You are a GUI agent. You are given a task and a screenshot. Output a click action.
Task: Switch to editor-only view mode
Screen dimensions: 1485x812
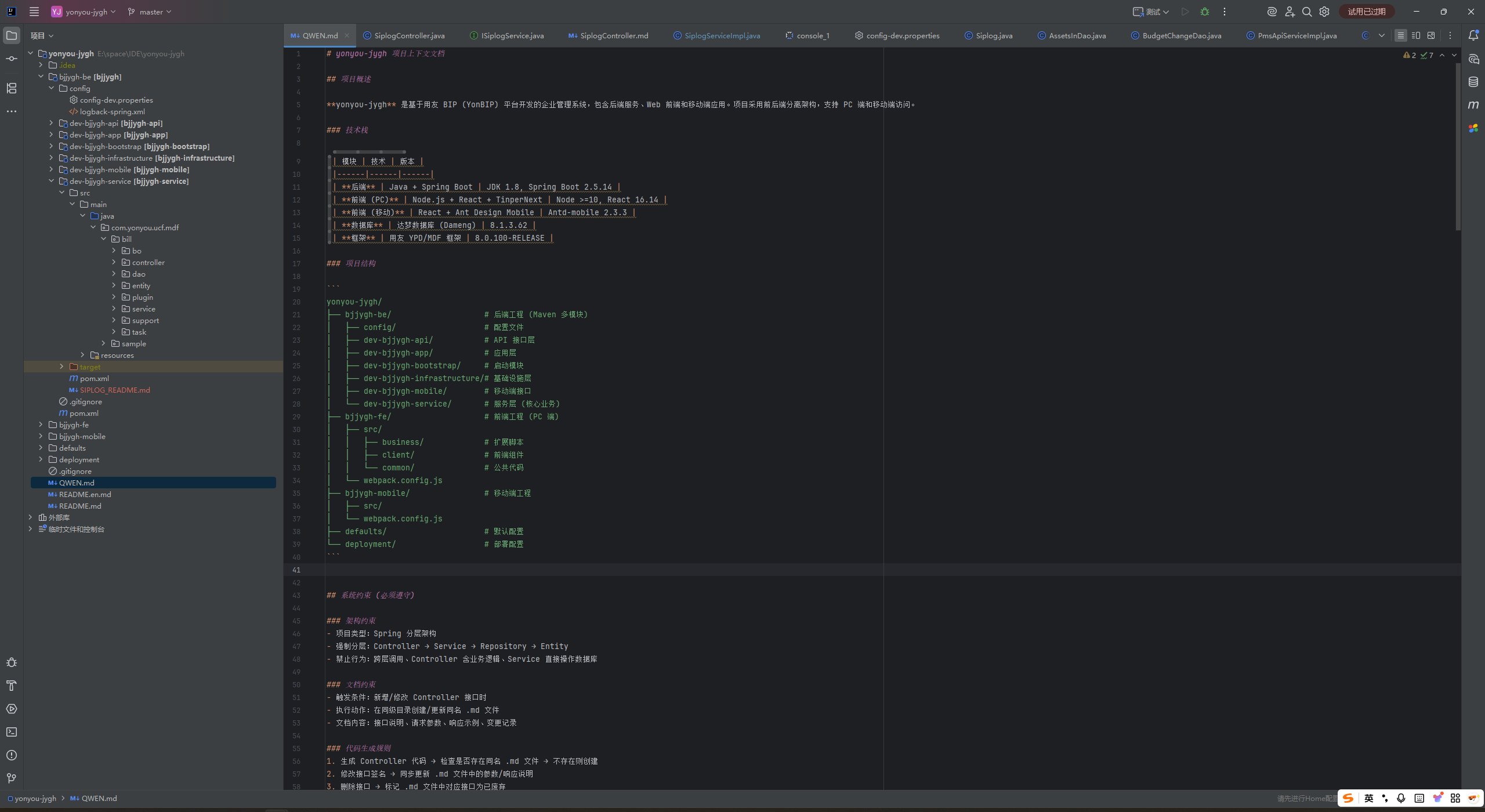click(x=1401, y=35)
